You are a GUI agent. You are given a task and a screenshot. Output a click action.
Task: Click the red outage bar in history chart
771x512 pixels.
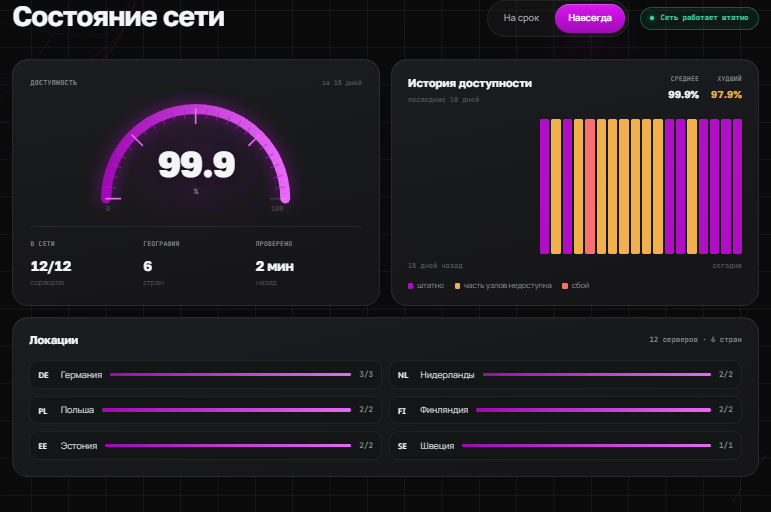(x=590, y=186)
